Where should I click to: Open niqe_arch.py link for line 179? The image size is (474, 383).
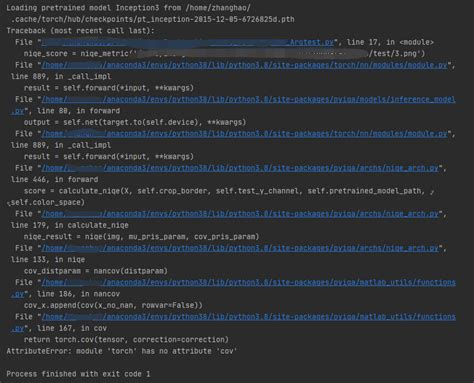click(x=240, y=214)
